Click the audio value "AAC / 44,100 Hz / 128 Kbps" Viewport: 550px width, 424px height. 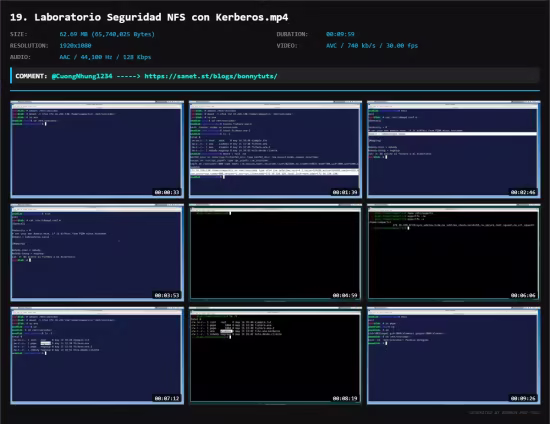105,57
